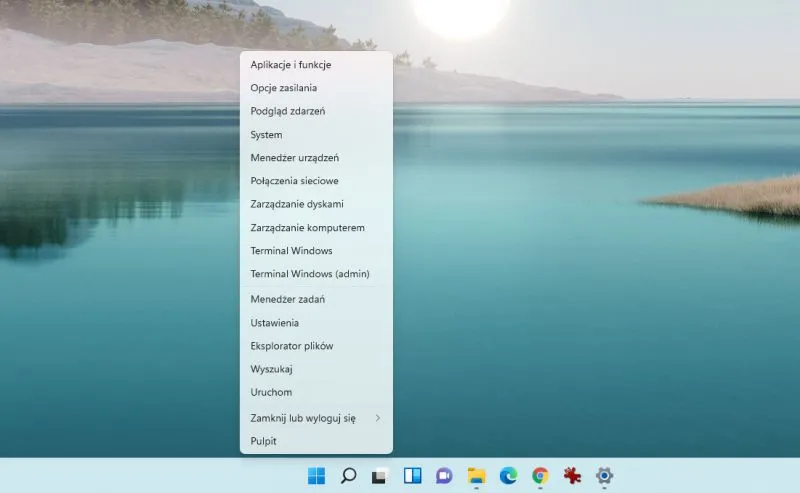Launch Google Chrome from the taskbar

pos(540,476)
